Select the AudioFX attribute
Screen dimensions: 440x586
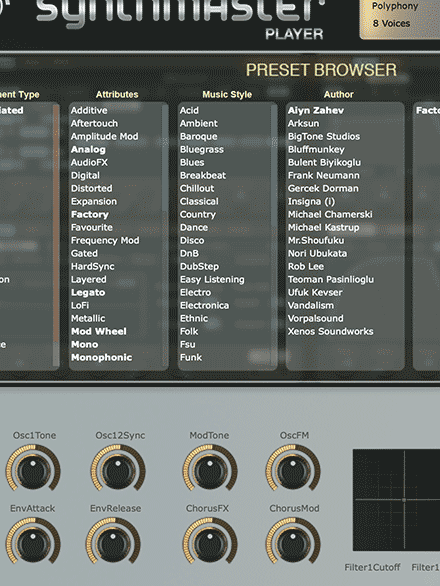point(89,163)
